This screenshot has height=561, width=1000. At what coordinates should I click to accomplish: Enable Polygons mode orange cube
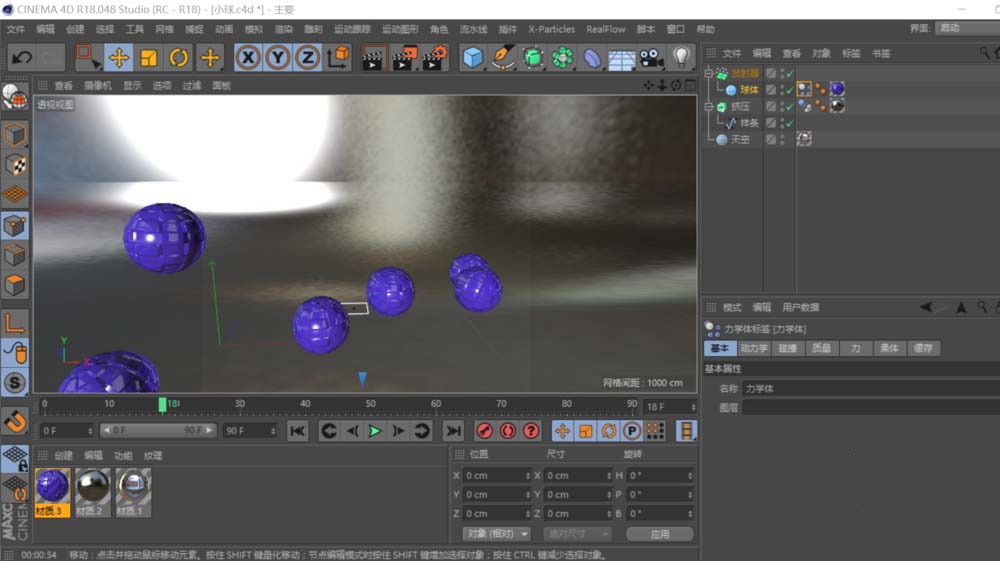(x=15, y=285)
